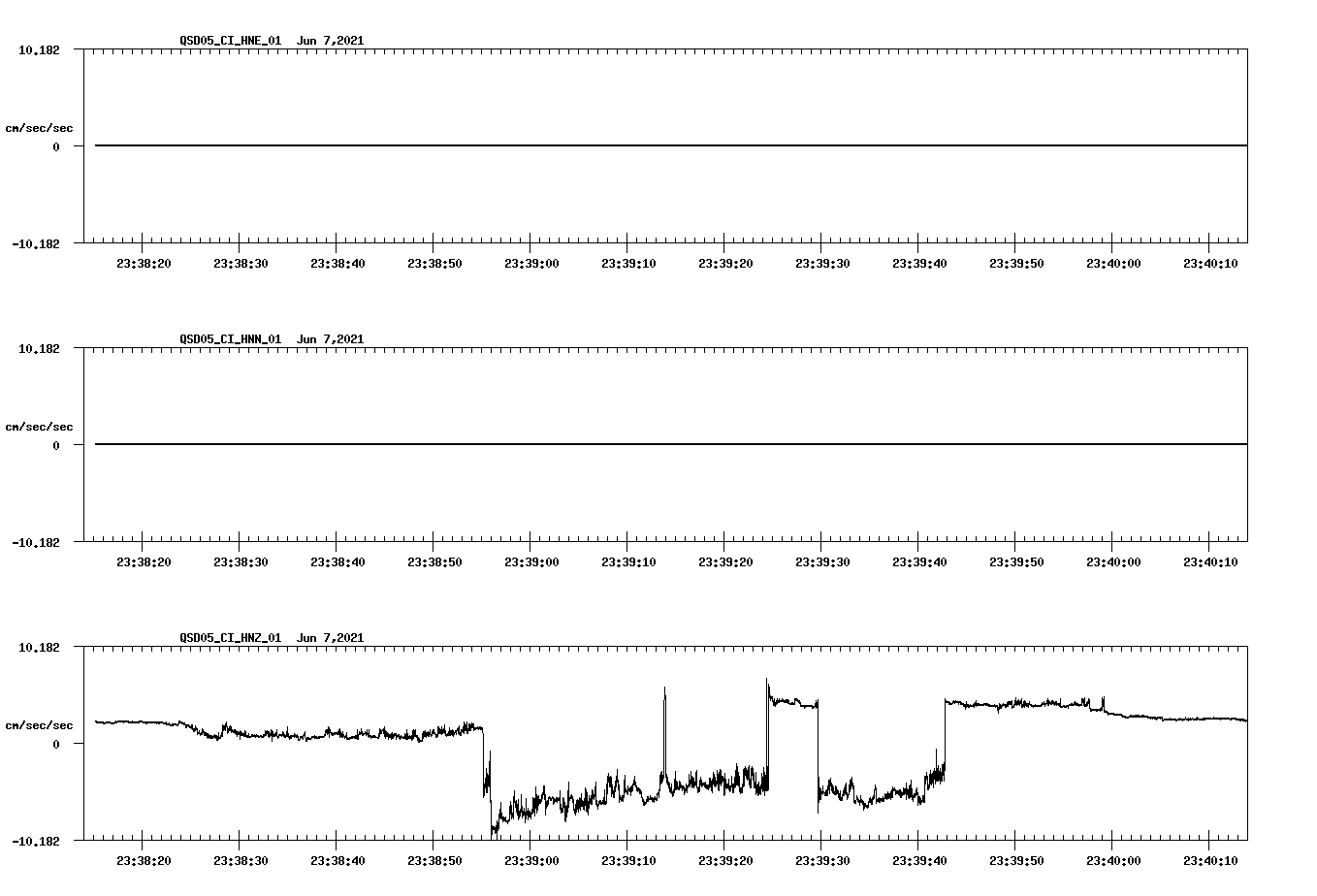Select -10.182 lower limit on HNZ plot
The height and width of the screenshot is (896, 1317).
pyautogui.click(x=35, y=842)
